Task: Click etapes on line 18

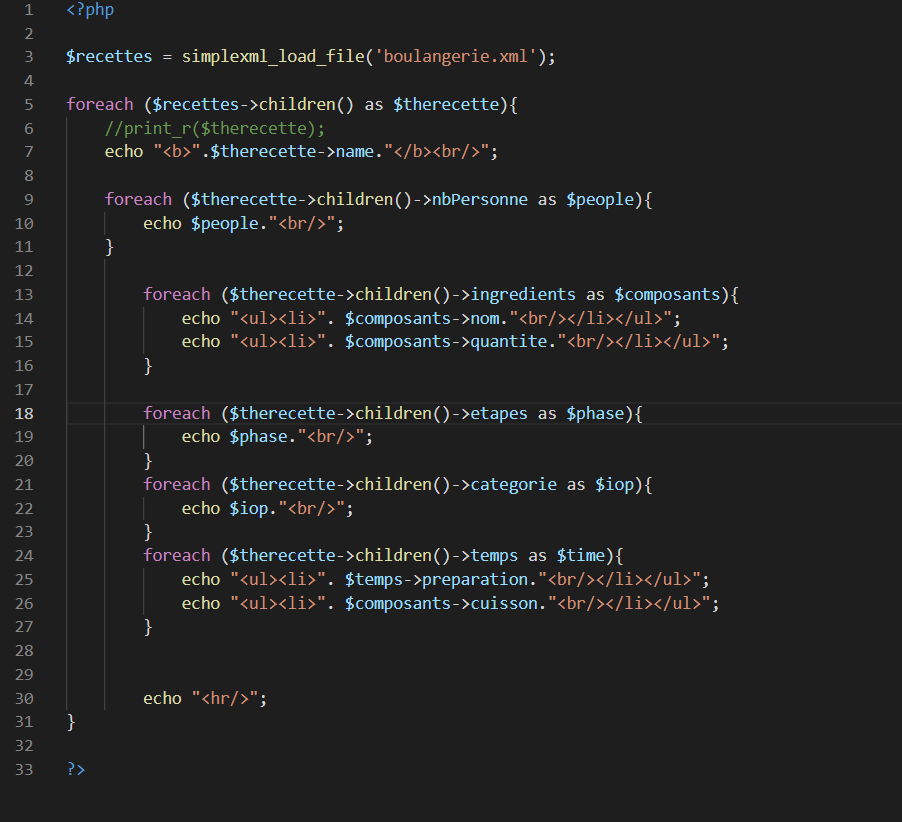Action: click(499, 414)
